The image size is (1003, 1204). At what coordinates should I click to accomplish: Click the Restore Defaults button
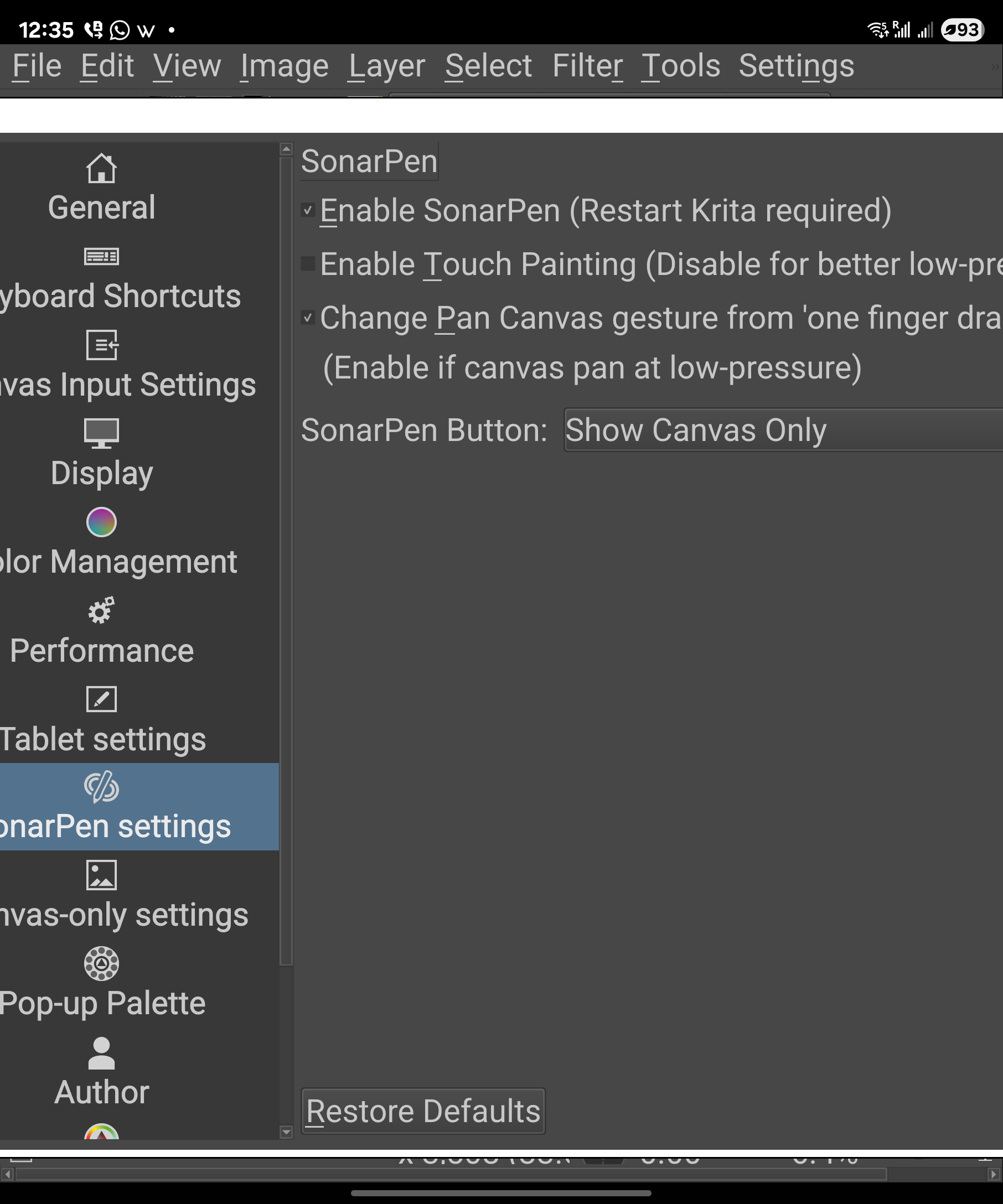(423, 1111)
